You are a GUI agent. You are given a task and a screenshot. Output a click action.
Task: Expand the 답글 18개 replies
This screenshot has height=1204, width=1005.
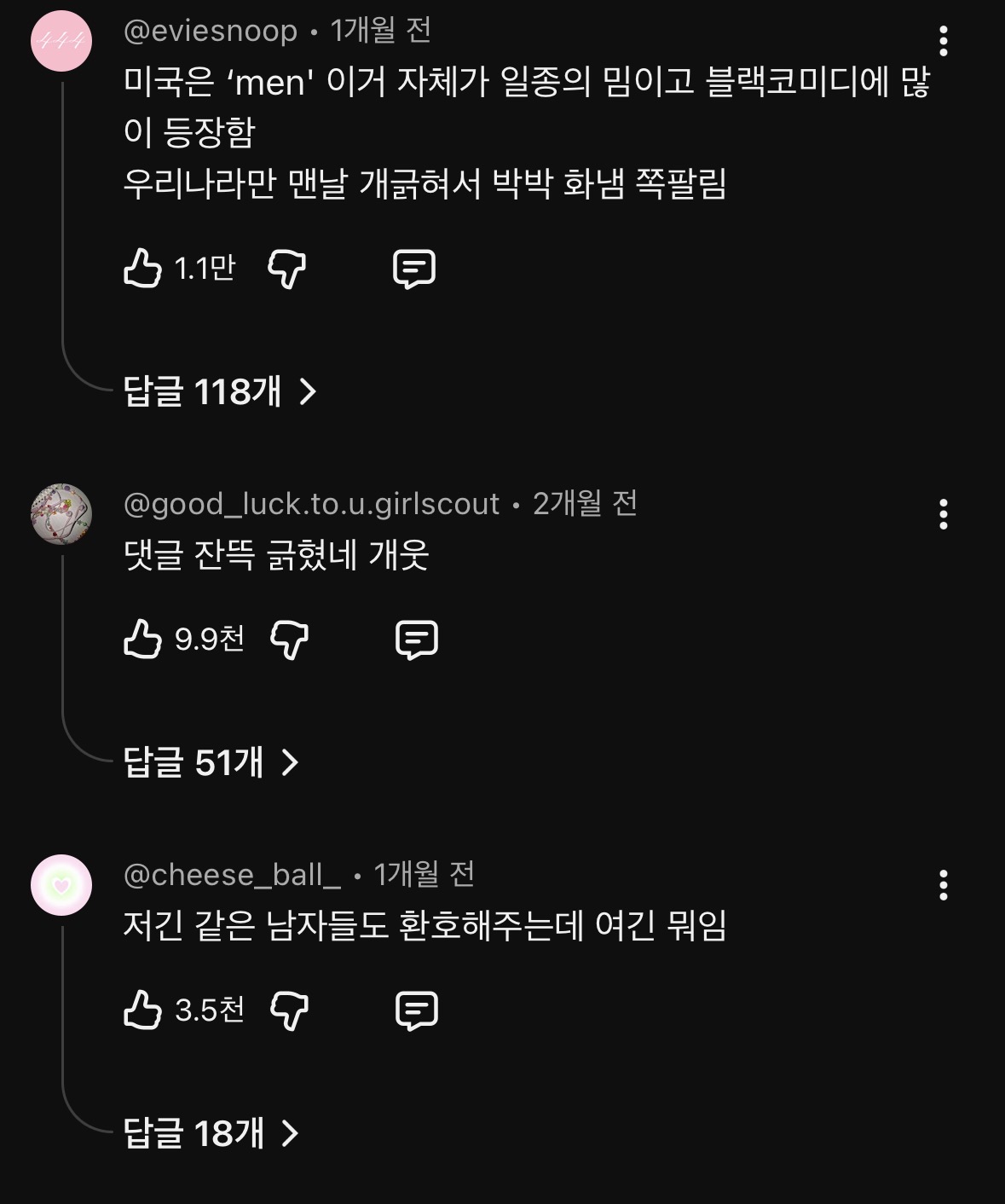point(211,1133)
